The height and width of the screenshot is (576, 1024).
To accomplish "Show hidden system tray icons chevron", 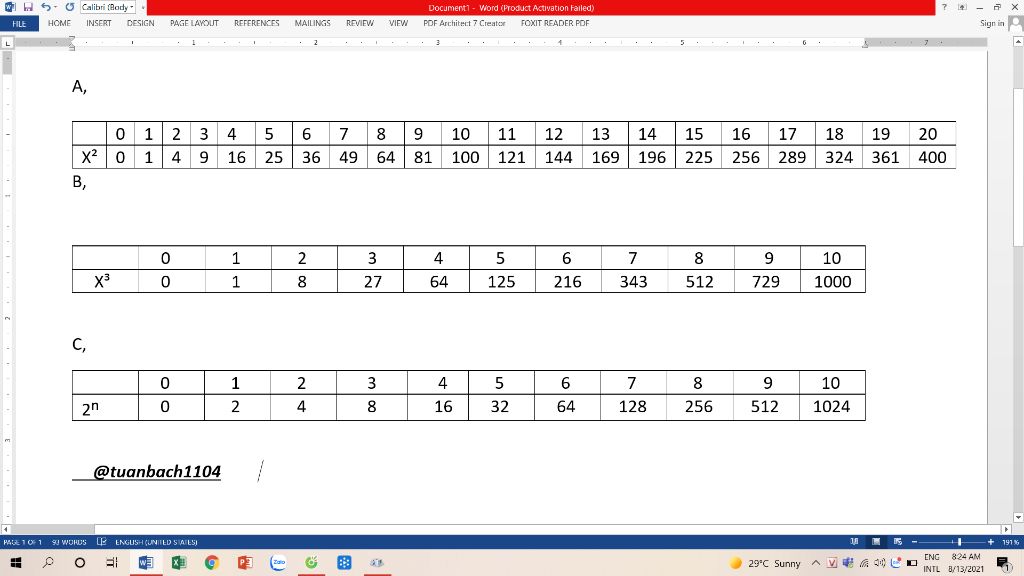I will tap(816, 563).
